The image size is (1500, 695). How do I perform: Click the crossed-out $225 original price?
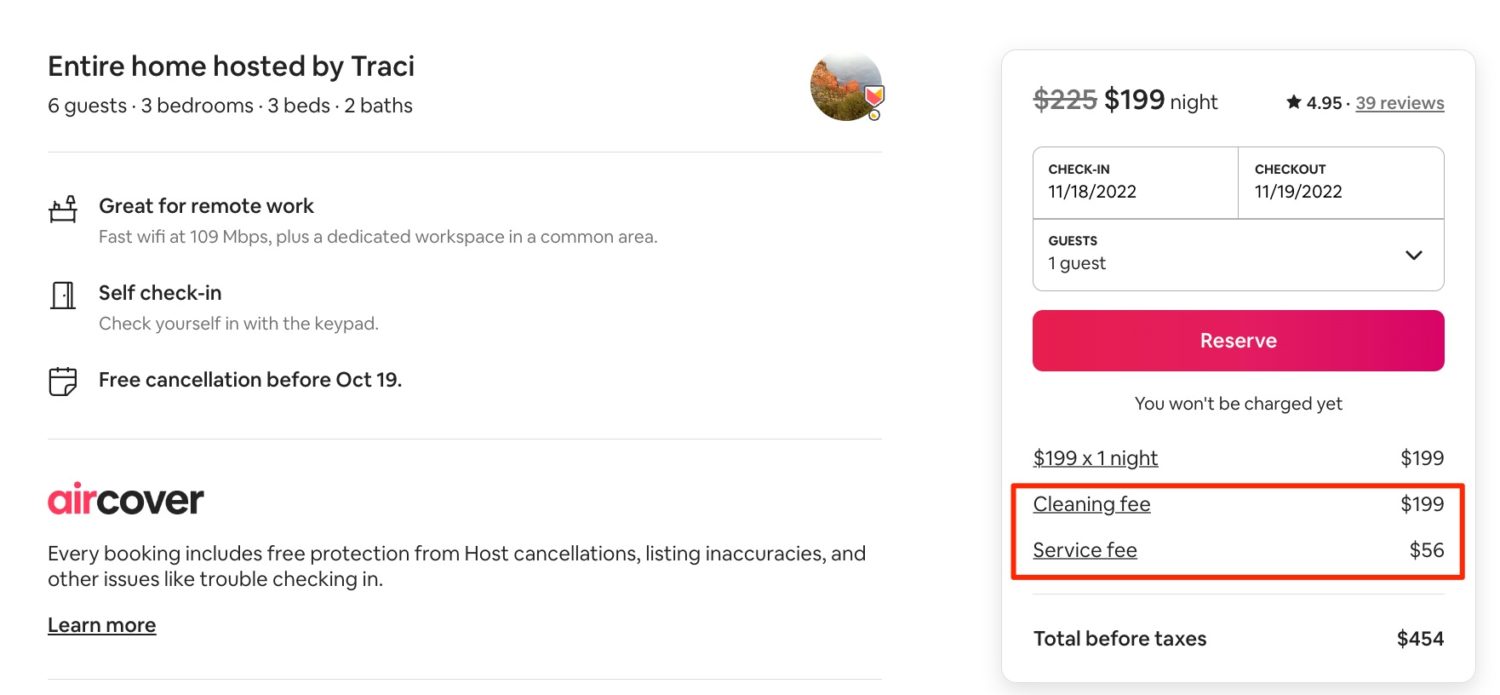(x=1063, y=100)
